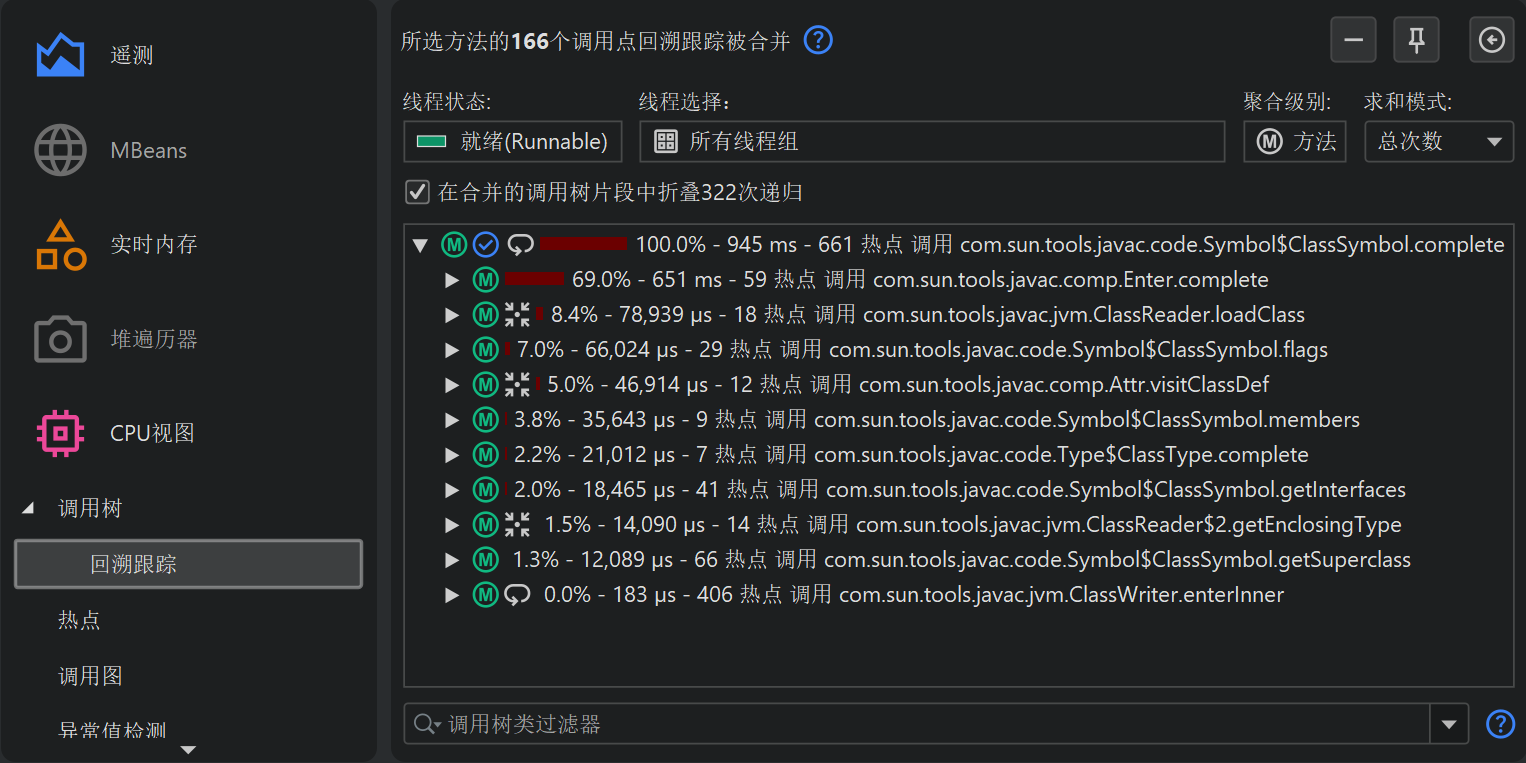Click the back arrow circle button
This screenshot has height=763, width=1526.
(x=1491, y=40)
